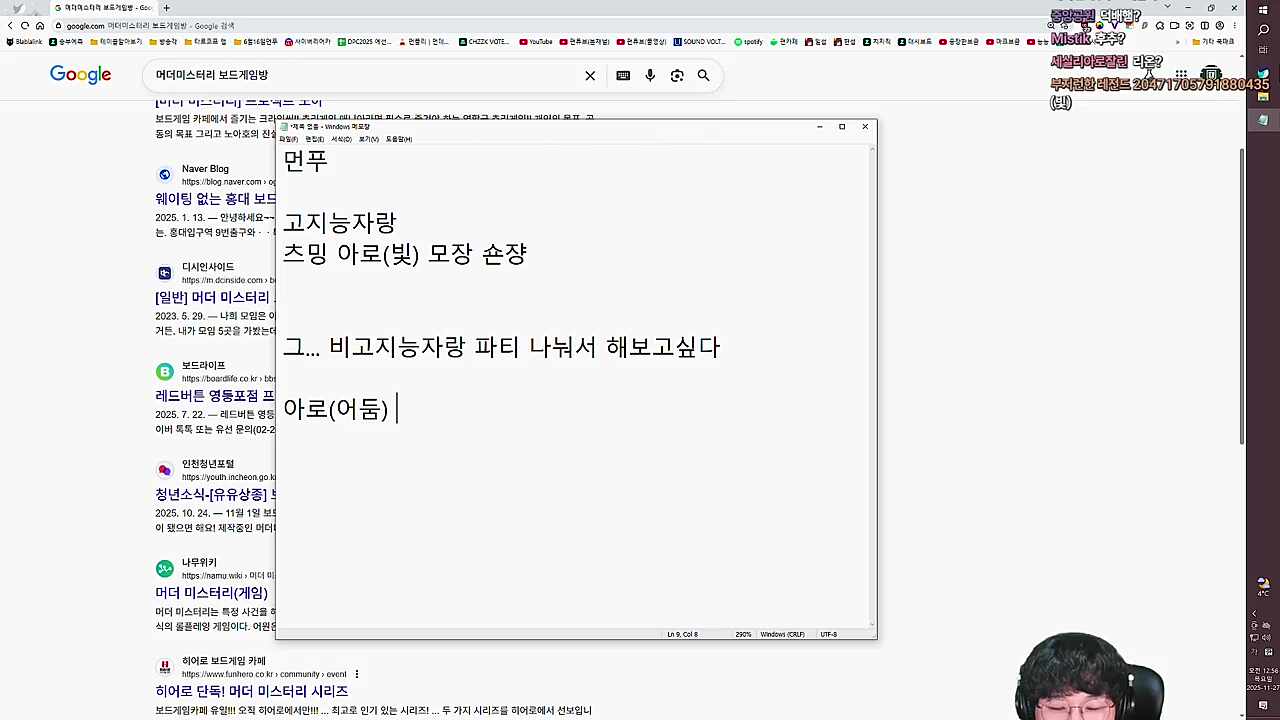Clear the search query with the X button

[590, 75]
